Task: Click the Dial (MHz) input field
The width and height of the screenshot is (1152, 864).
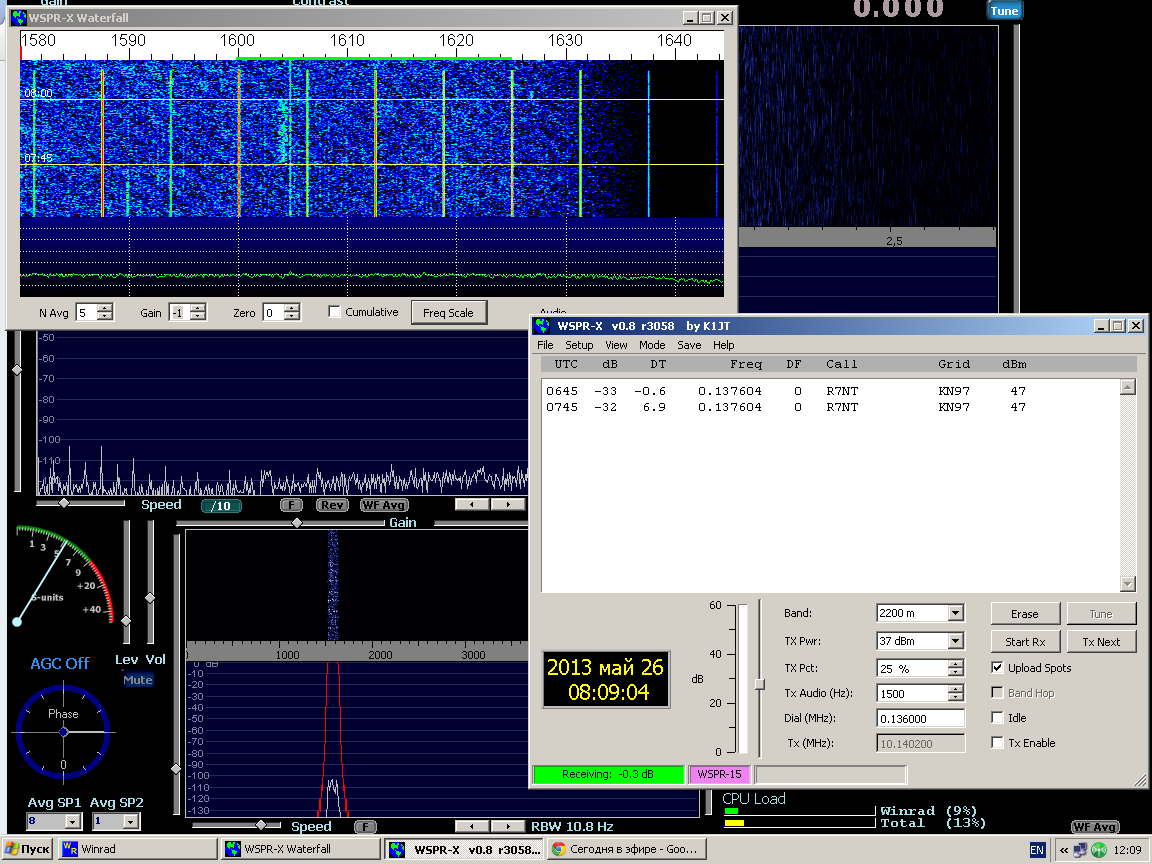Action: point(920,718)
